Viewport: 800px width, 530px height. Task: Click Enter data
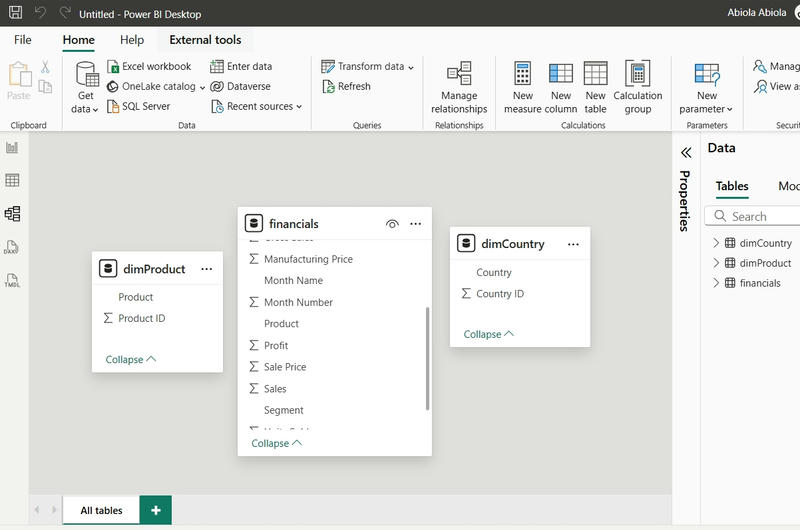(x=241, y=66)
